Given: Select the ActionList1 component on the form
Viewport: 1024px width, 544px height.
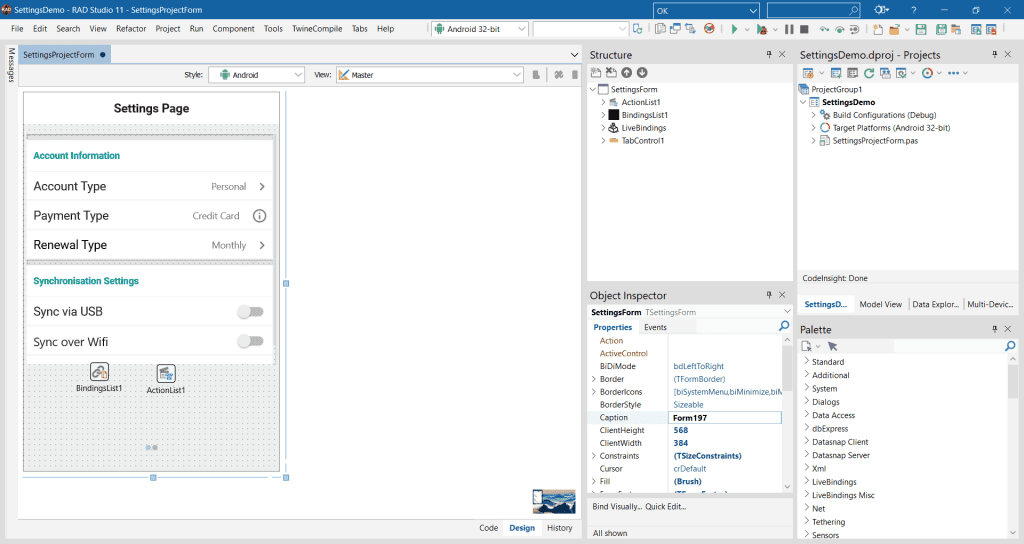Looking at the screenshot, I should (166, 374).
